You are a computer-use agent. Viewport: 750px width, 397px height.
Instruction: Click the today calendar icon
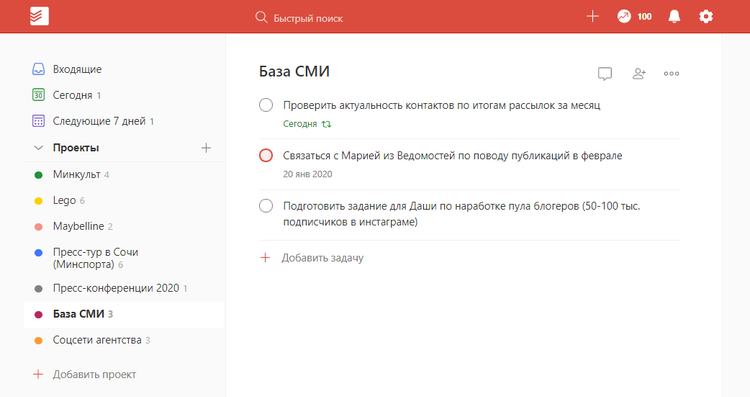[38, 95]
